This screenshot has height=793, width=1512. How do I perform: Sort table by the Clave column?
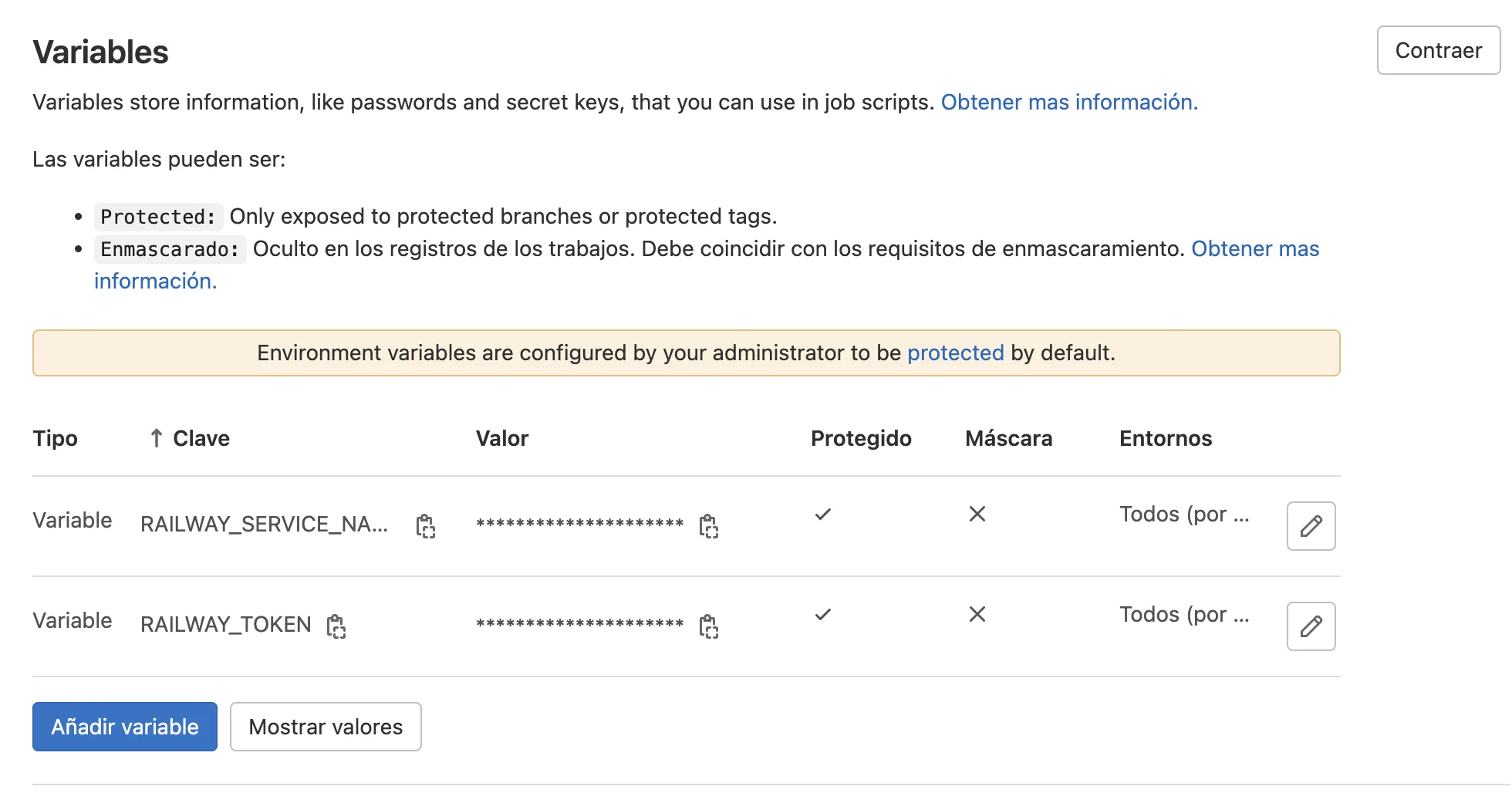(201, 438)
